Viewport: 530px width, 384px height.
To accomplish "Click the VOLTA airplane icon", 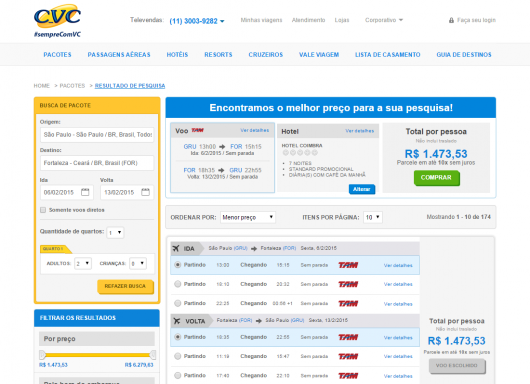I will [x=177, y=321].
